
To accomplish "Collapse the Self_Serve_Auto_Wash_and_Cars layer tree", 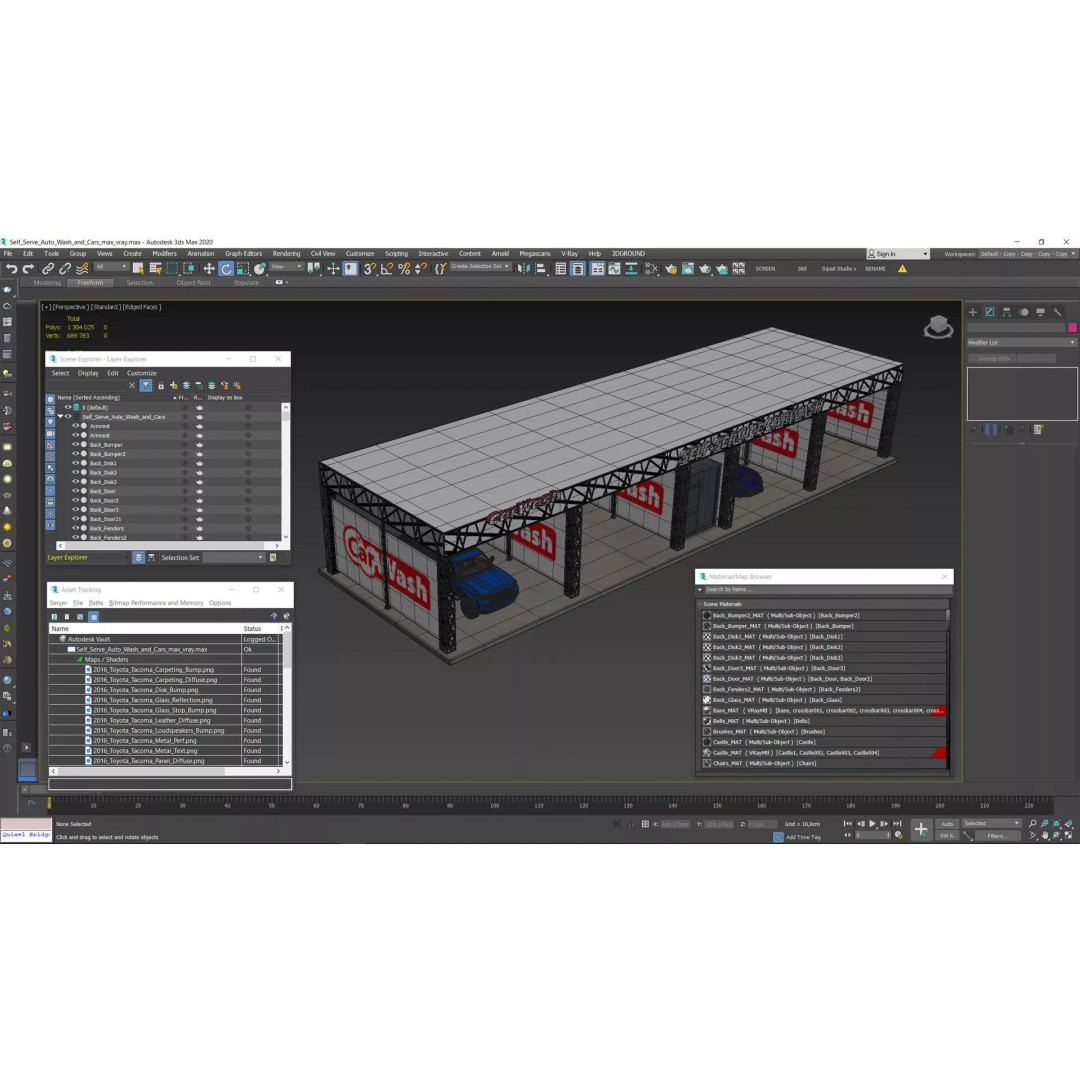I will coord(60,417).
